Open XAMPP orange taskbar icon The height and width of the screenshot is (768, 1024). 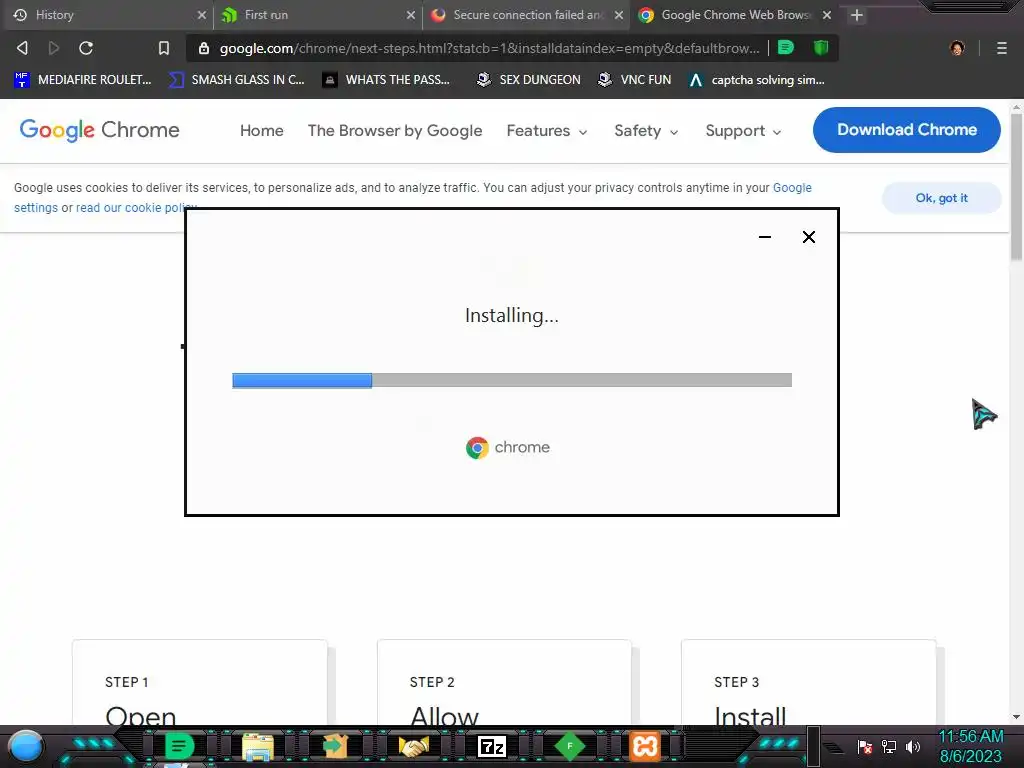645,746
